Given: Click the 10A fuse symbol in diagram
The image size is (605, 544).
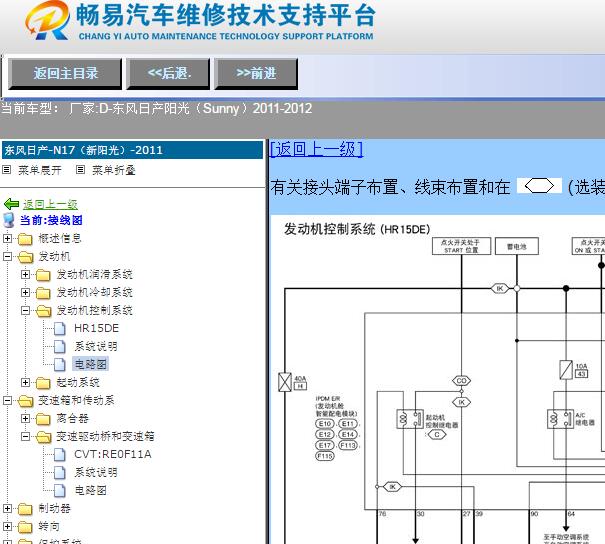Looking at the screenshot, I should [566, 370].
